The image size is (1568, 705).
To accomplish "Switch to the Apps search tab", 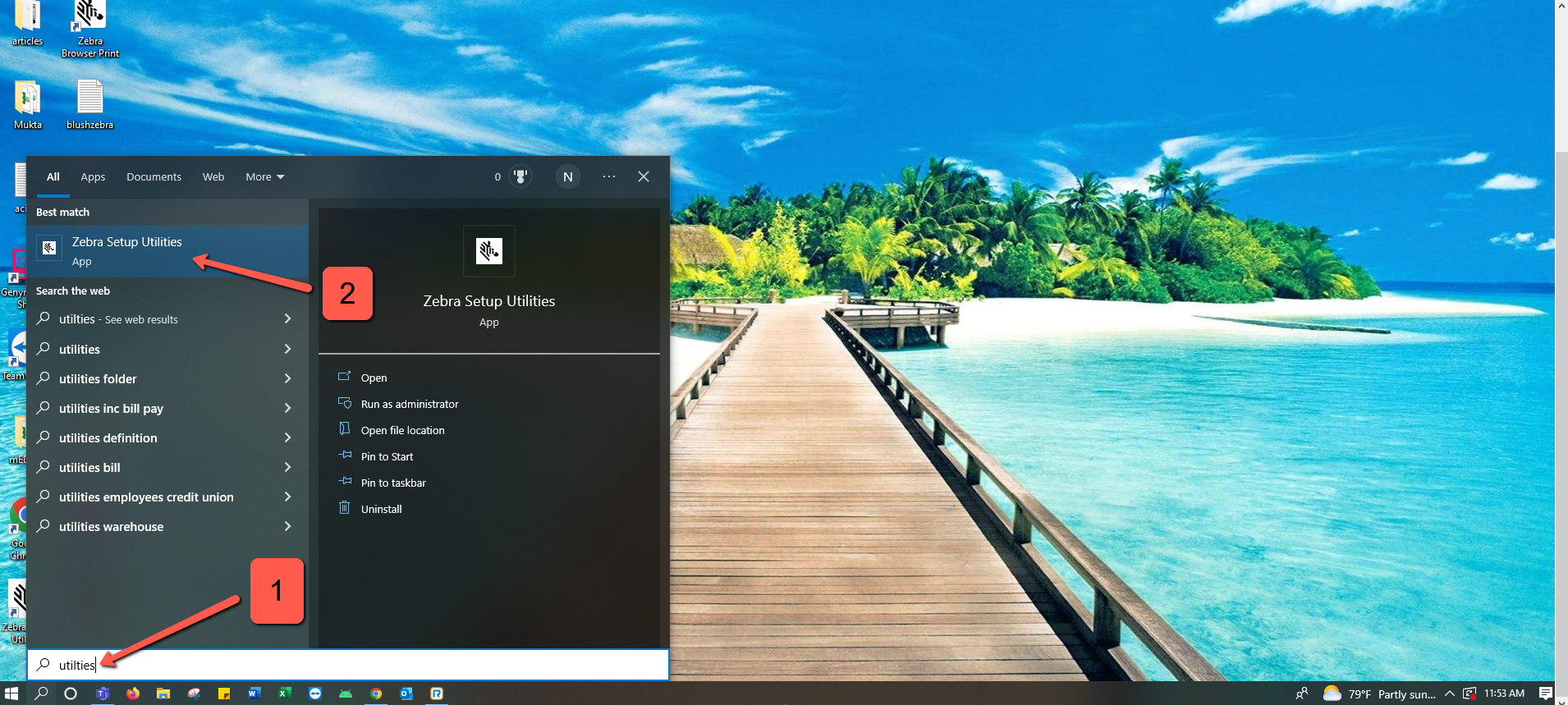I will click(x=93, y=177).
